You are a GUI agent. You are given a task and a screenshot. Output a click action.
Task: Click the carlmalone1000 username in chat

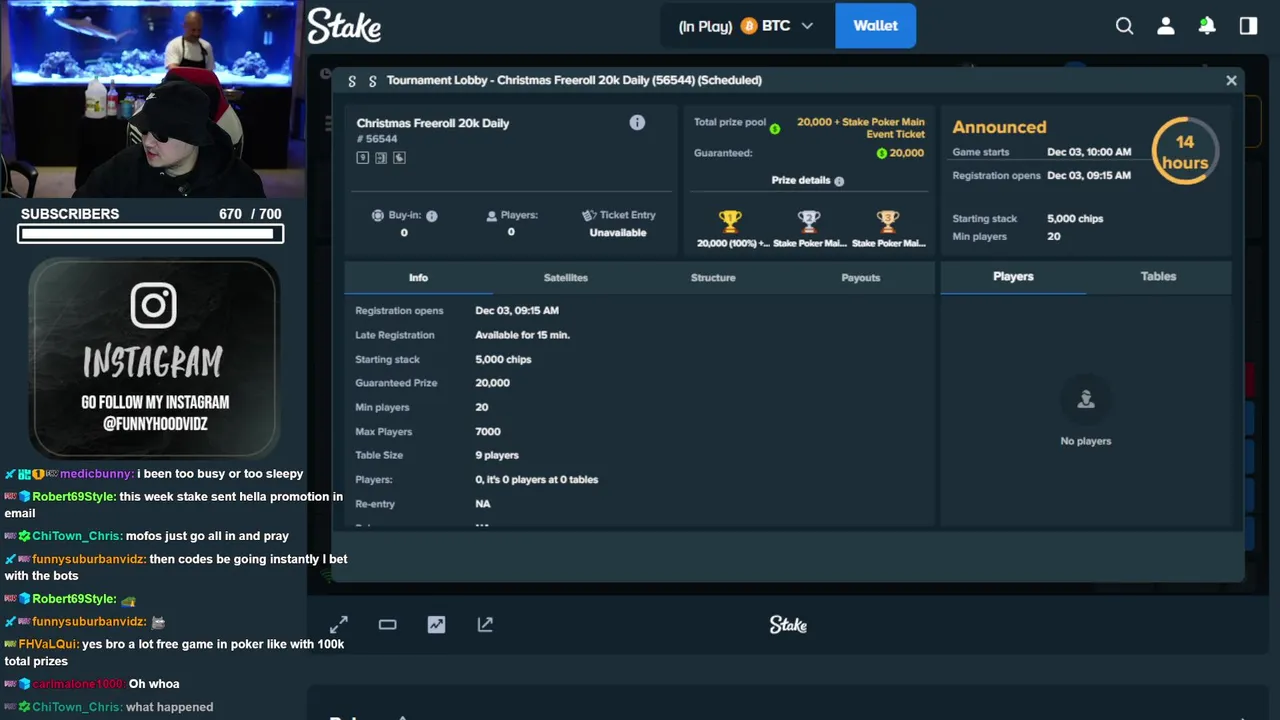click(78, 684)
